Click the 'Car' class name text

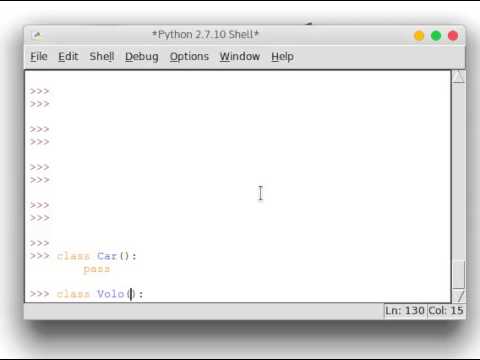[x=107, y=256]
